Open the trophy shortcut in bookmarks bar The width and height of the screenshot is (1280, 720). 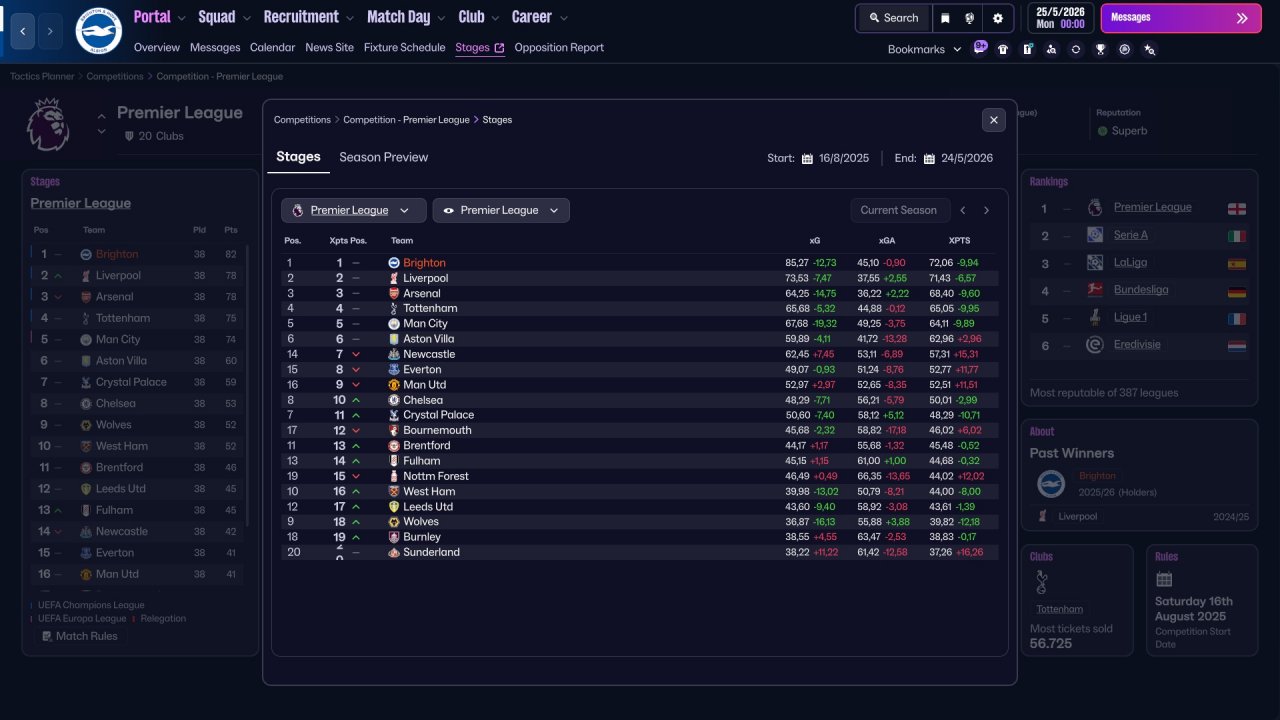coord(1100,49)
